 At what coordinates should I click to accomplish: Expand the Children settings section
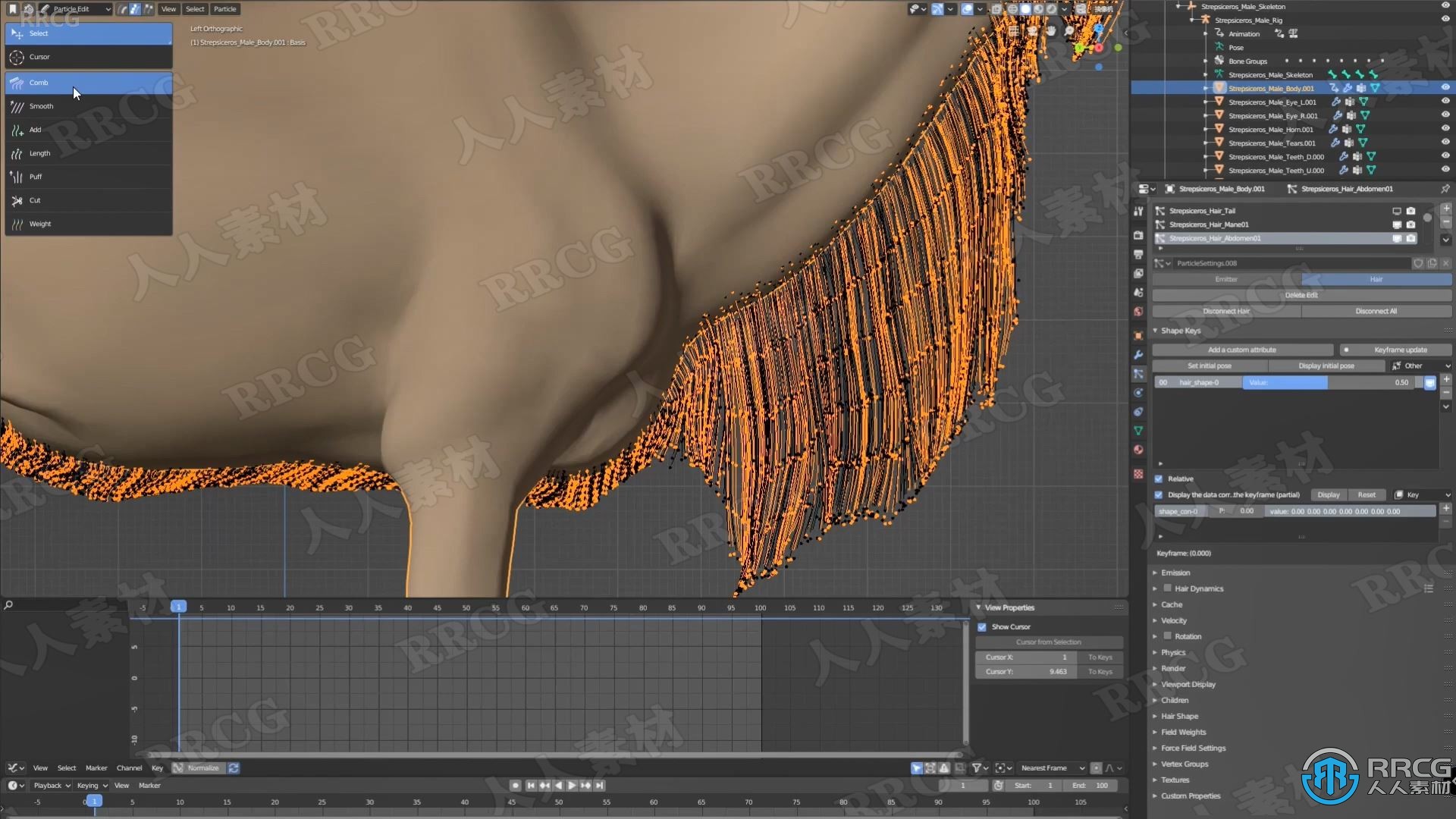point(1174,700)
